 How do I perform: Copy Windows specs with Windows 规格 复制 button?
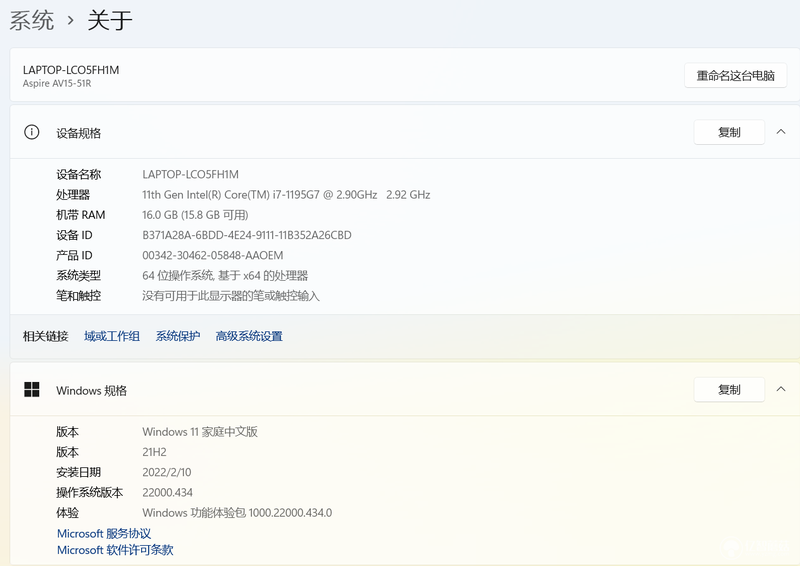[x=729, y=390]
